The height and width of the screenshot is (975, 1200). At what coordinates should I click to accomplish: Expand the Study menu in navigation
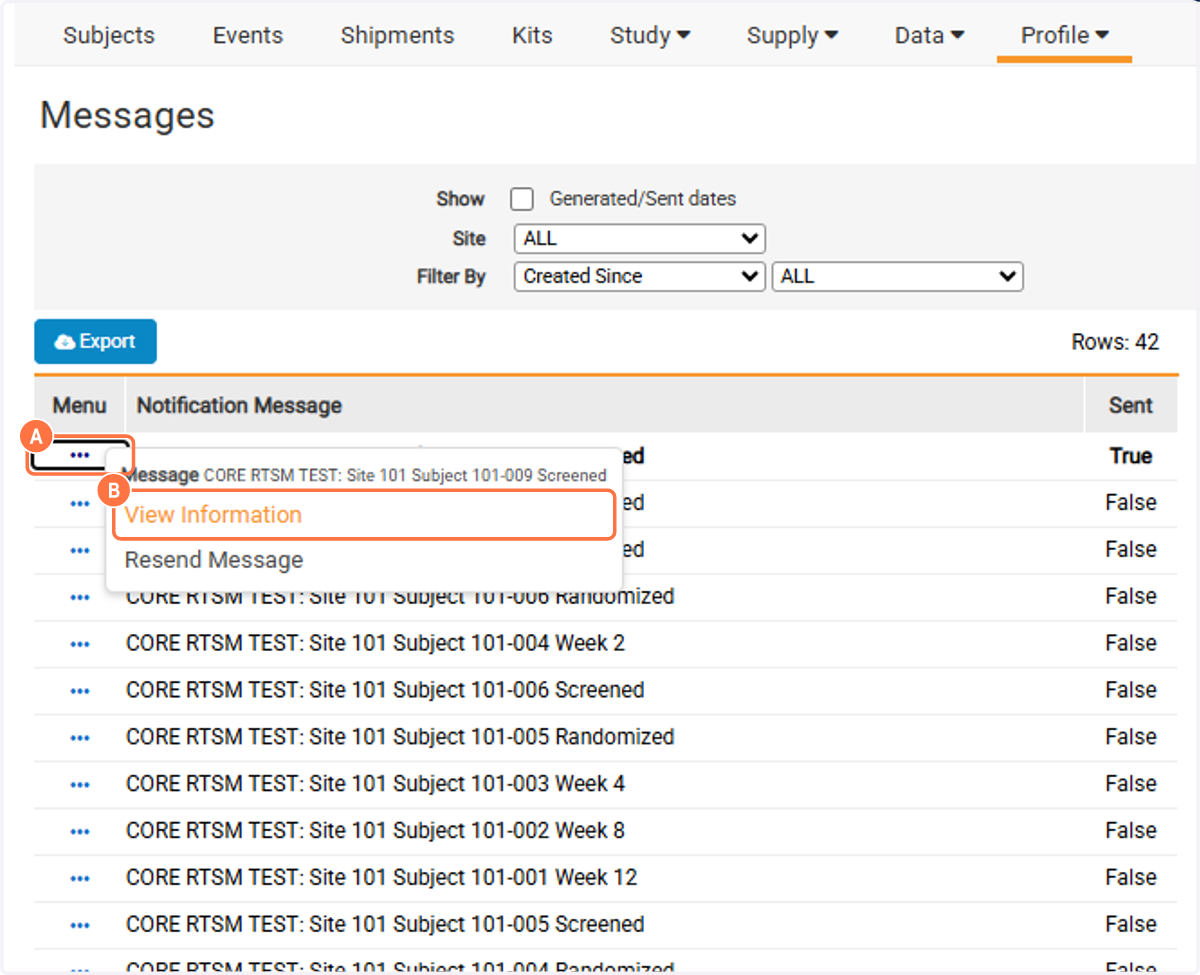click(x=650, y=35)
